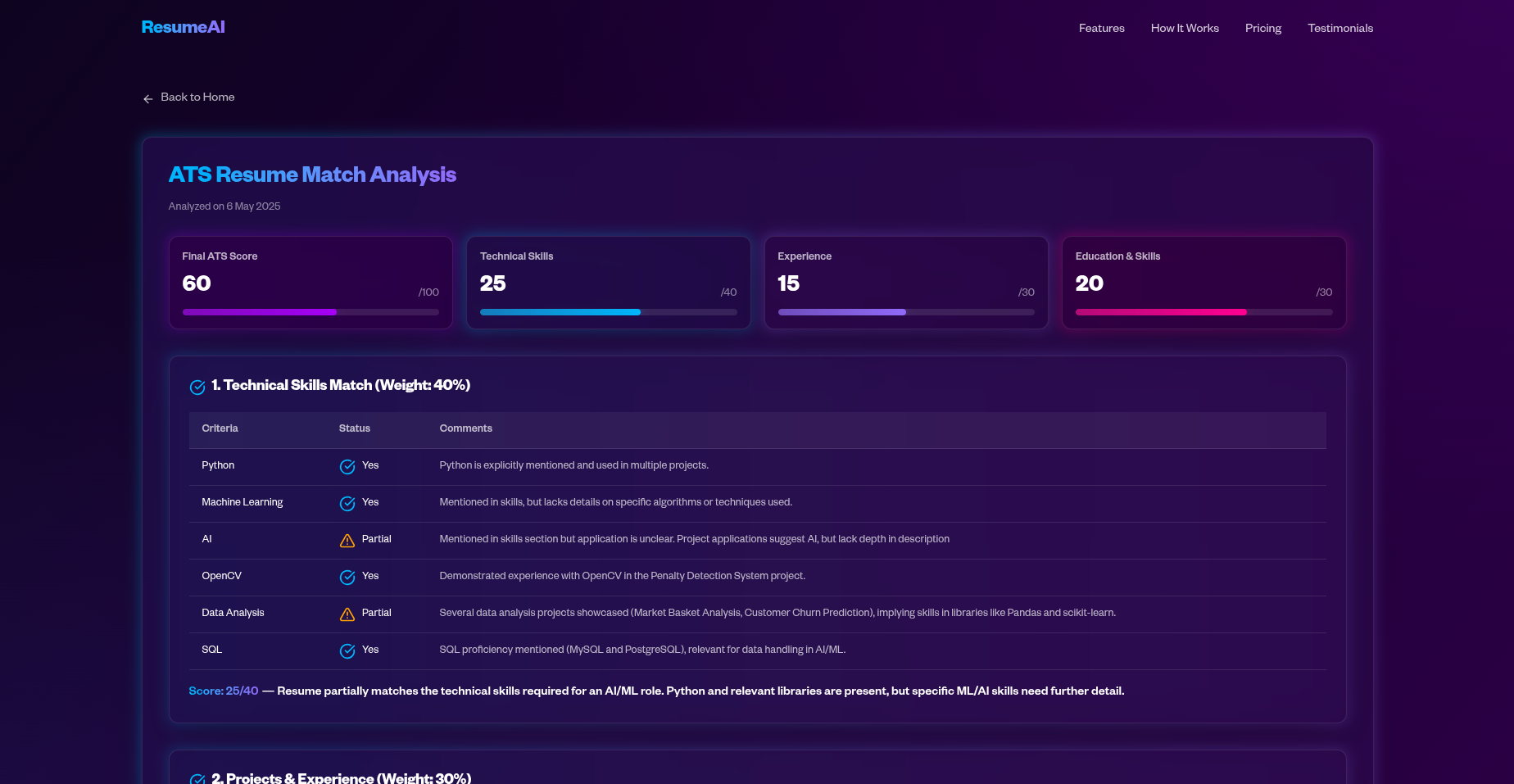
Task: Go to Testimonials in the top menu
Action: coord(1339,28)
